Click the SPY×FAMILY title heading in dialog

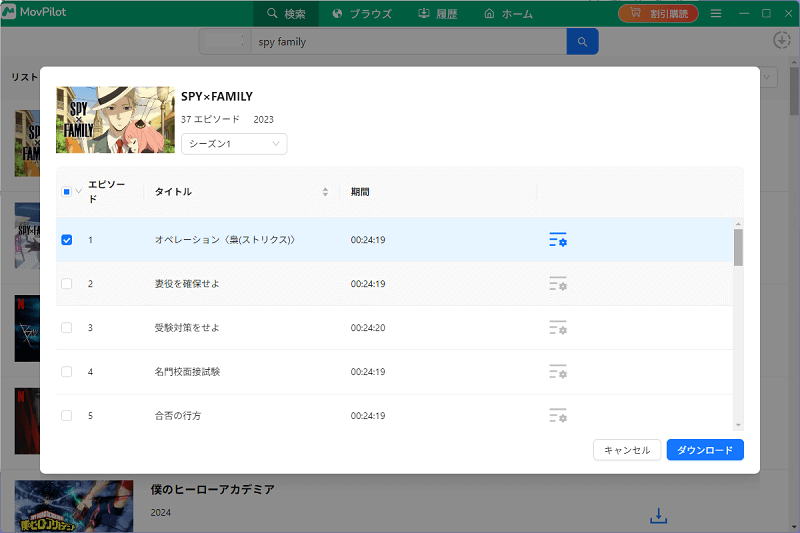217,96
